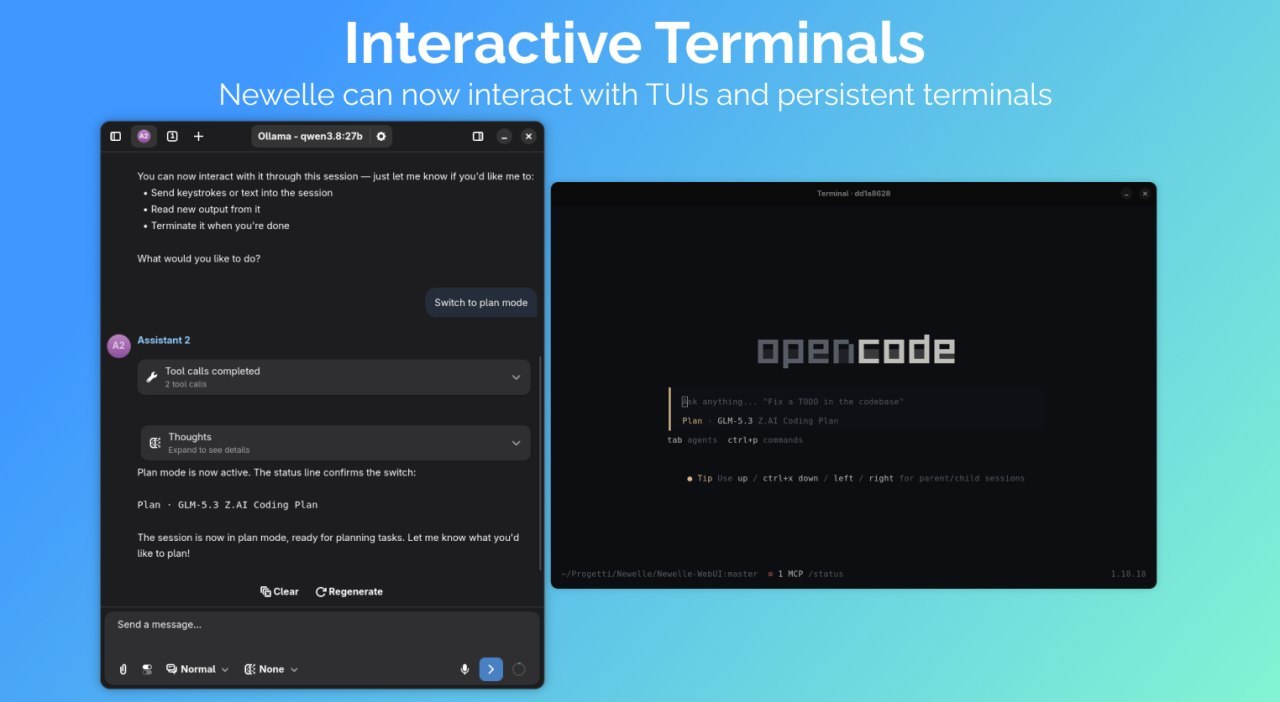Click the orange Tip line in Terminal
Screen dimensions: 1280x702
[x=856, y=478]
